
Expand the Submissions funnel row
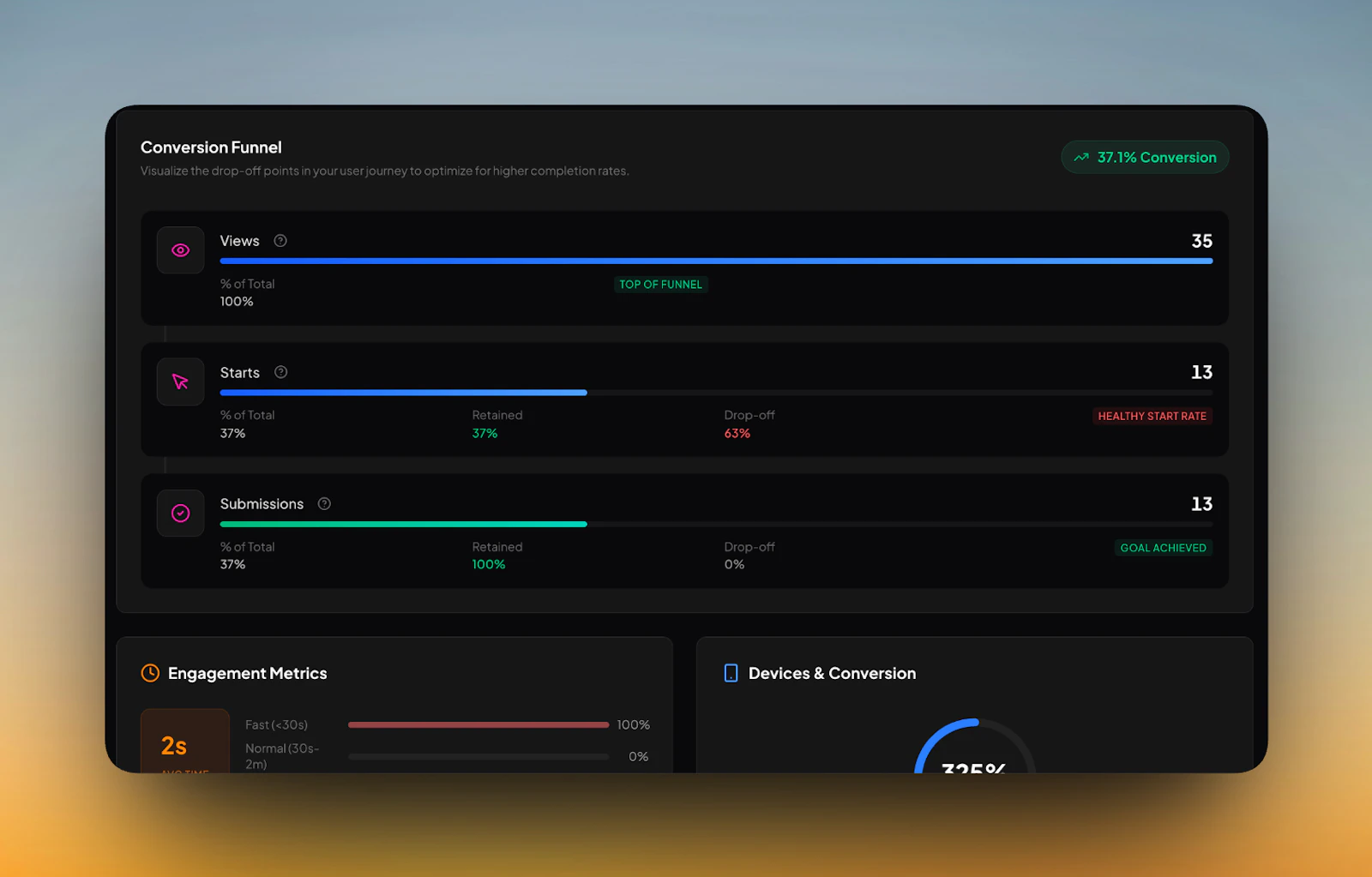pyautogui.click(x=686, y=532)
